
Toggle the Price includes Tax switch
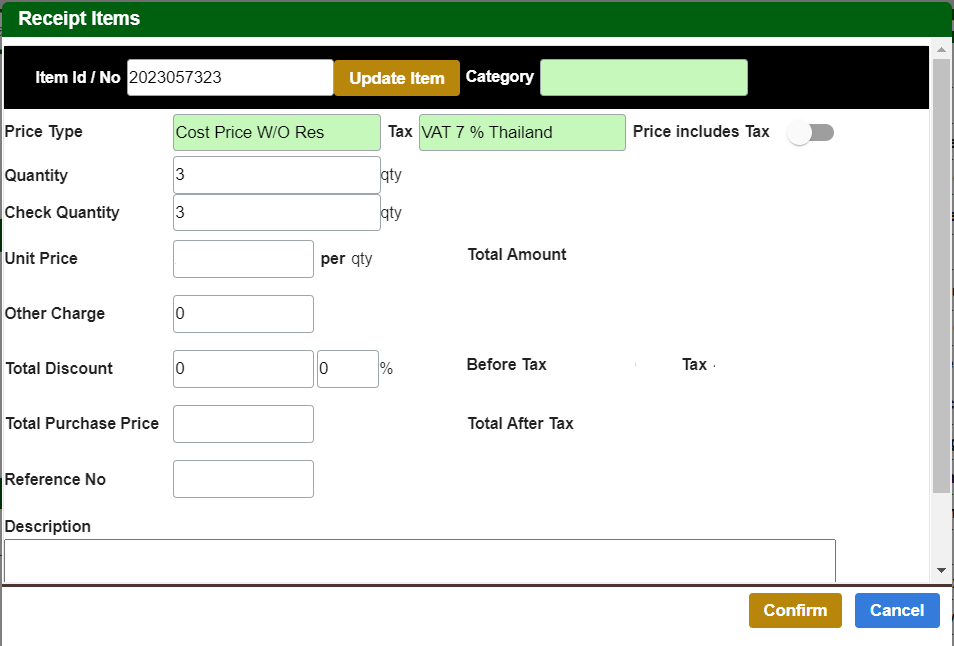pyautogui.click(x=811, y=131)
